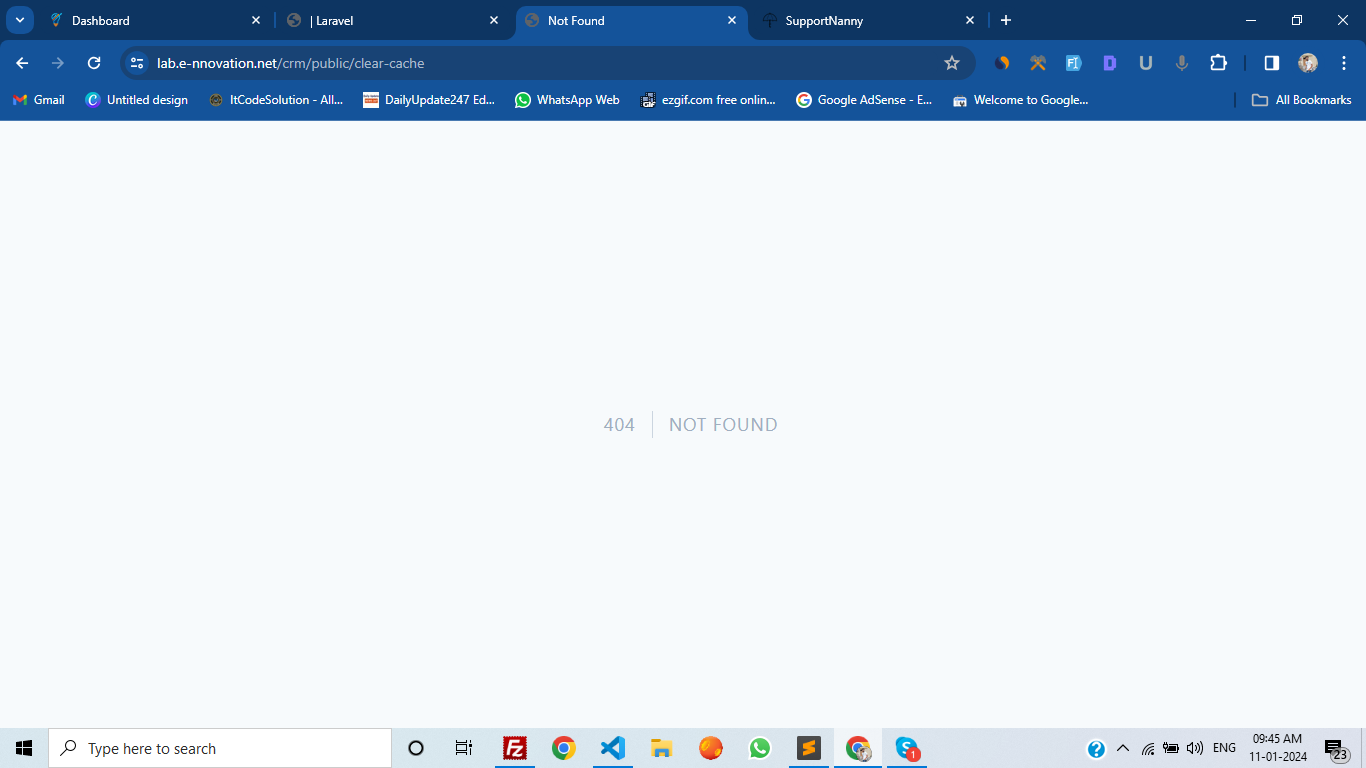Open WhatsApp from the taskbar
The width and height of the screenshot is (1366, 768).
[x=760, y=748]
